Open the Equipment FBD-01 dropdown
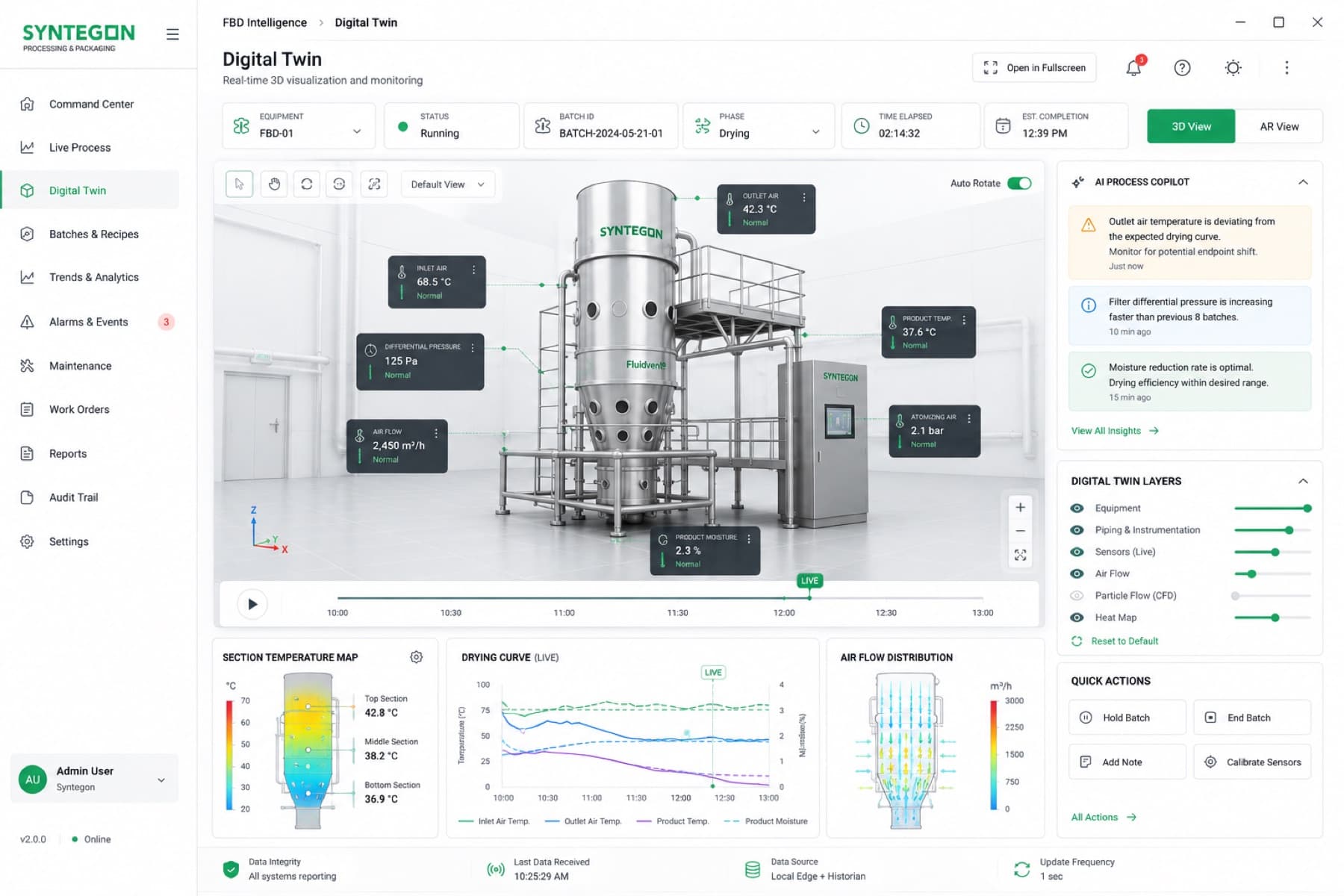 click(299, 125)
